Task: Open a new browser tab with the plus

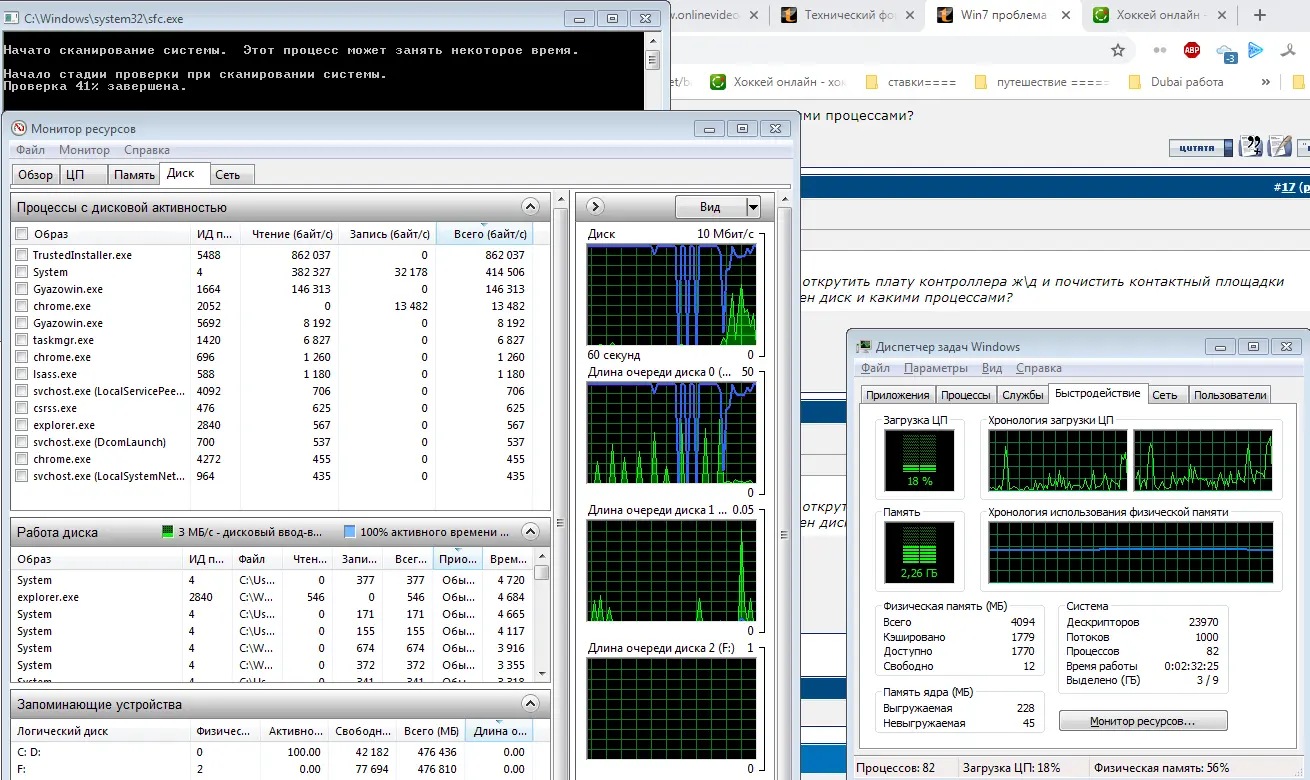Action: pyautogui.click(x=1260, y=15)
